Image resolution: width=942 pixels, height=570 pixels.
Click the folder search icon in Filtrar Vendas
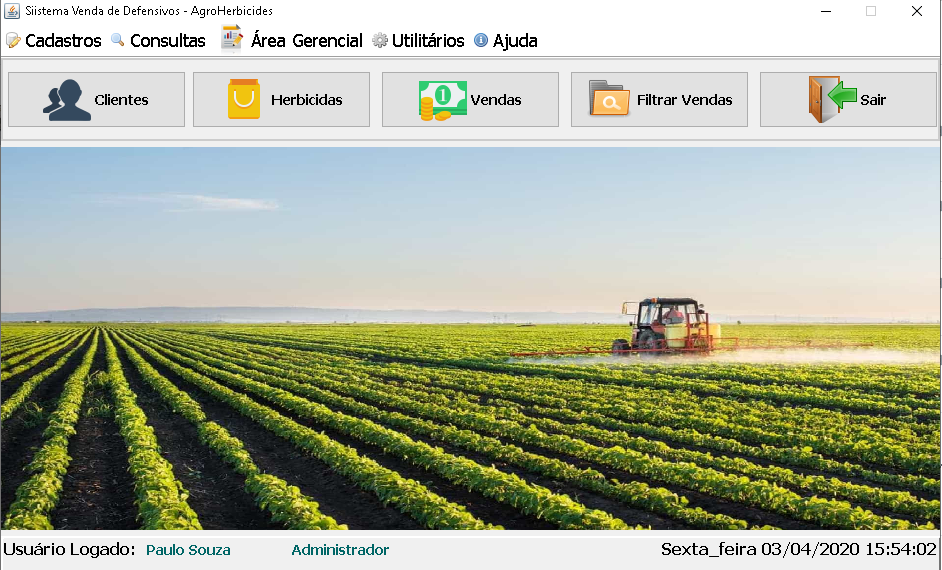609,98
